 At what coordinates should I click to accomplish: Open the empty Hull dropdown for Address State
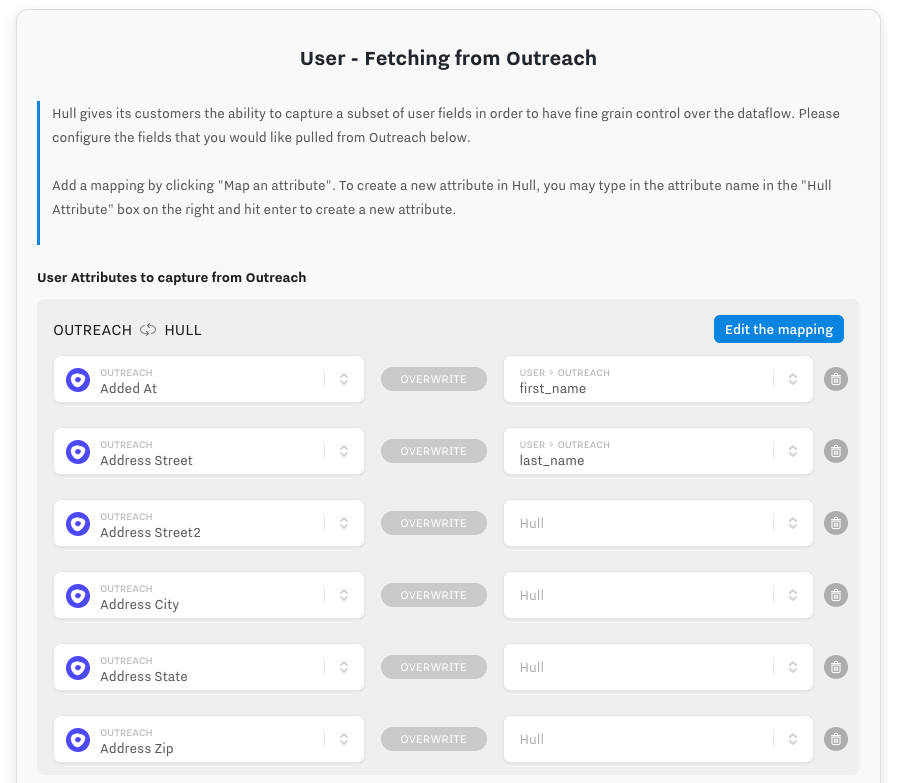[658, 667]
